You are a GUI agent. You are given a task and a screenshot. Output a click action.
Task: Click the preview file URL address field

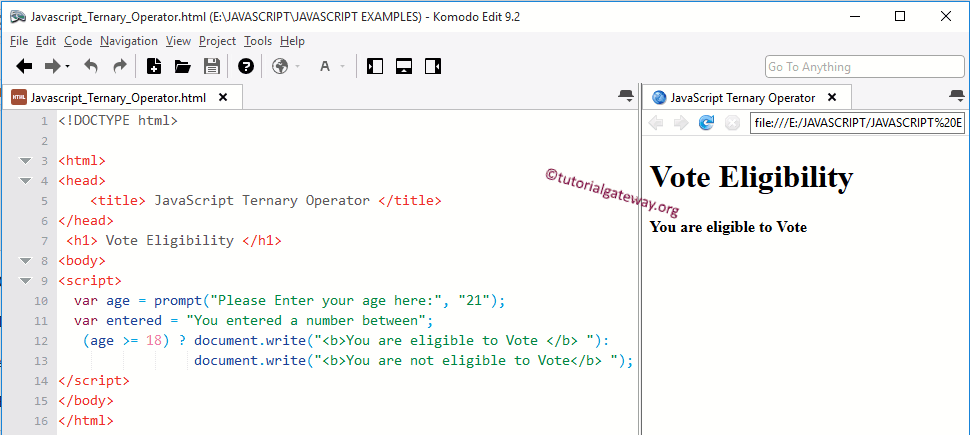(x=857, y=123)
